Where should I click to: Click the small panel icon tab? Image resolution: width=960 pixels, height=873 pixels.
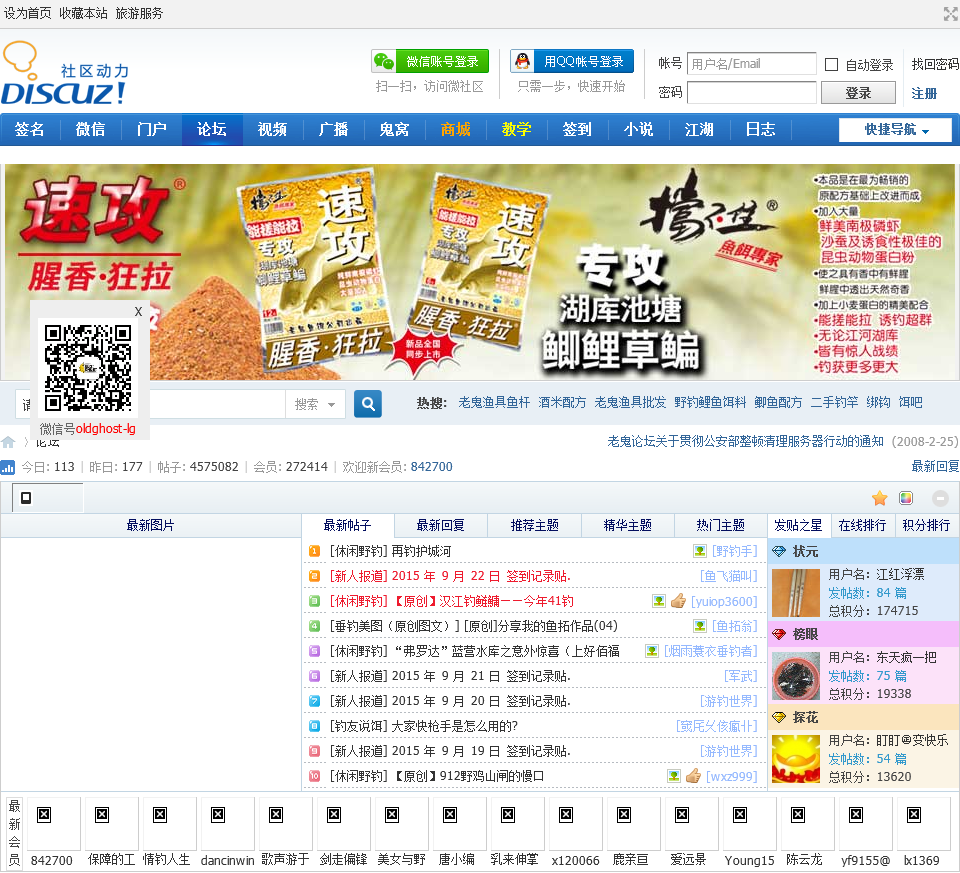pyautogui.click(x=26, y=498)
